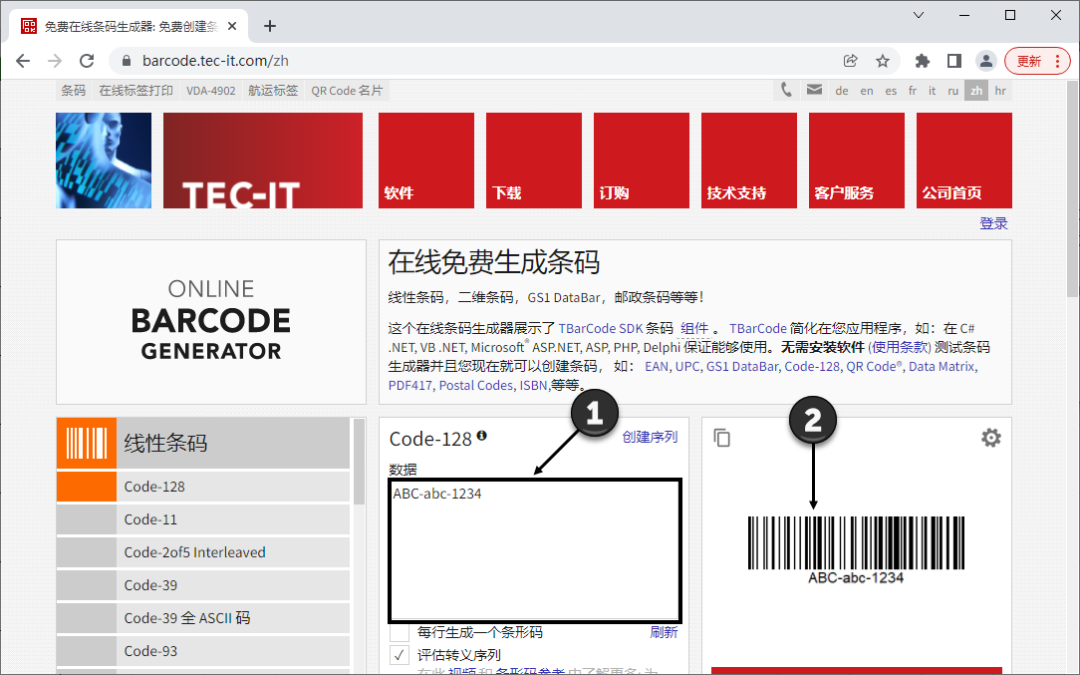Switch language to it

point(932,90)
